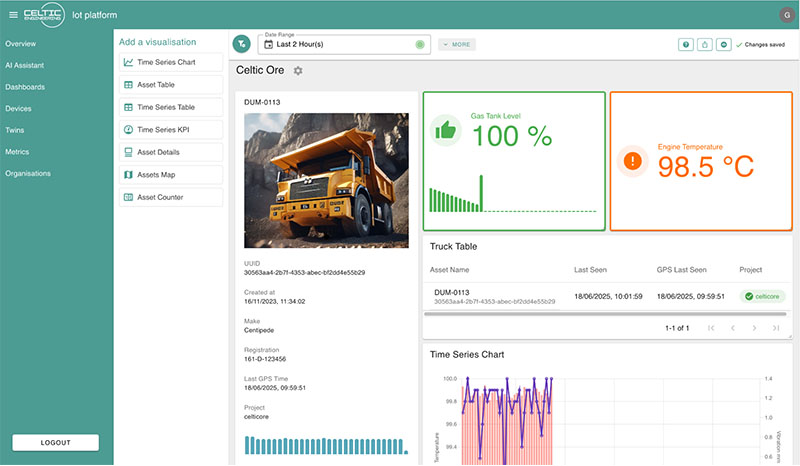
Task: Click the Asset Table grid icon
Action: point(128,85)
